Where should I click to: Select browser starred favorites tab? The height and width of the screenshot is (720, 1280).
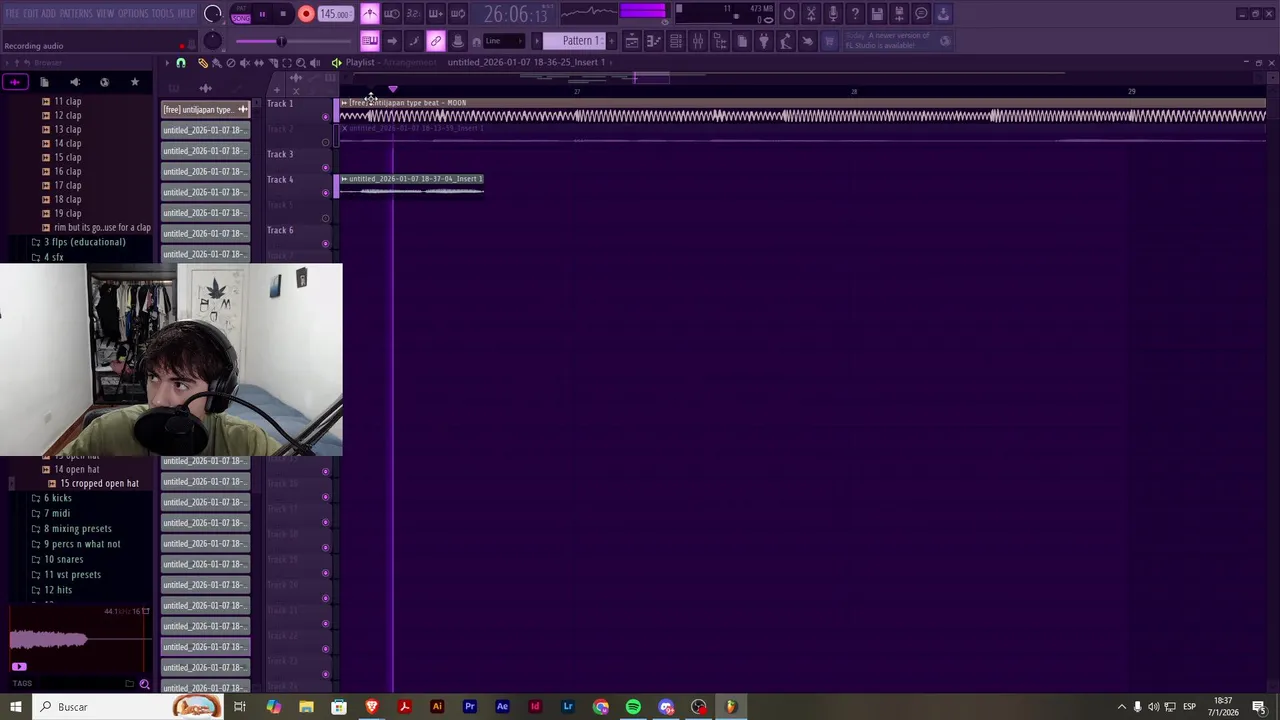tap(135, 82)
